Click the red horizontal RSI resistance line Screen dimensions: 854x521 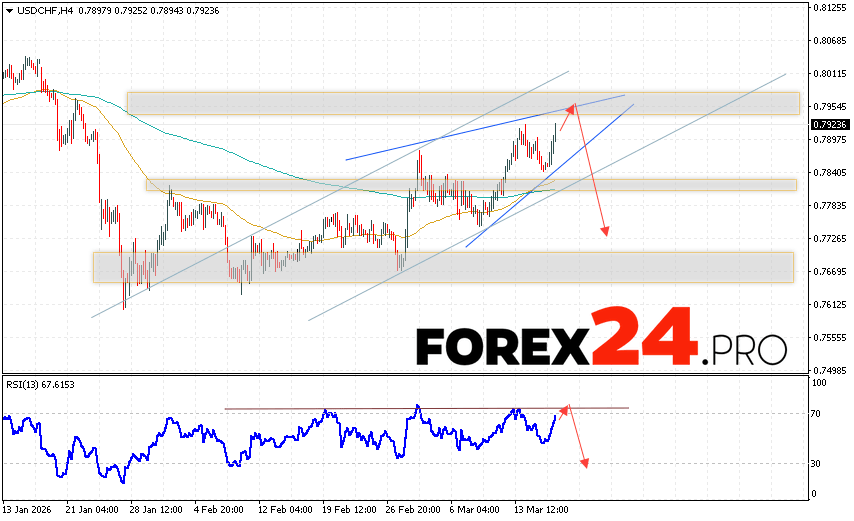400,408
